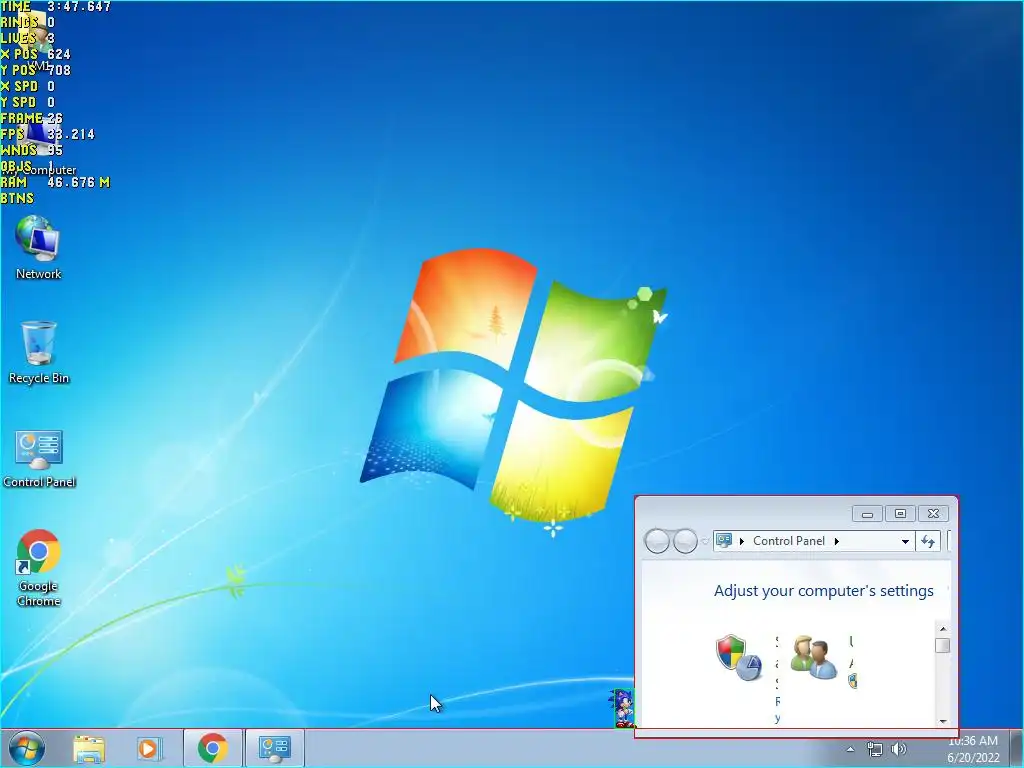Image resolution: width=1024 pixels, height=768 pixels.
Task: Expand the arrow after Control Panel breadcrumb
Action: coord(837,541)
